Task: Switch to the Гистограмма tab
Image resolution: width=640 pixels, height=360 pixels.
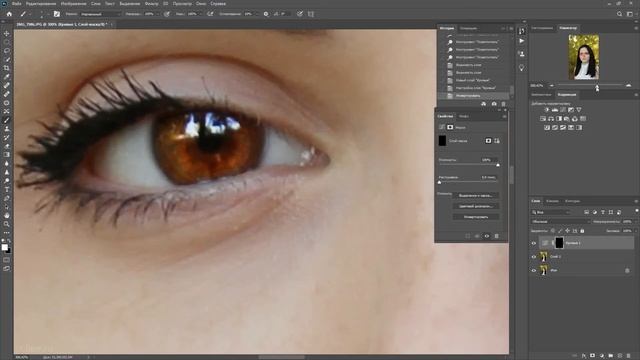Action: pos(542,28)
